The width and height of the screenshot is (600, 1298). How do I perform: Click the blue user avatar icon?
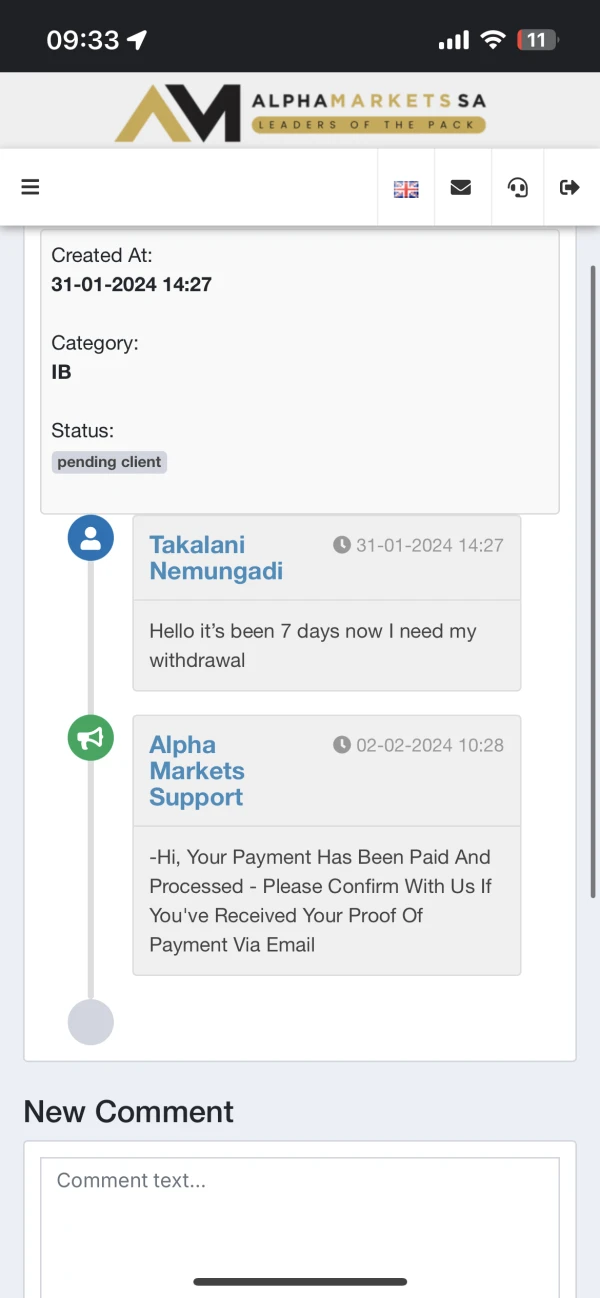pos(90,538)
